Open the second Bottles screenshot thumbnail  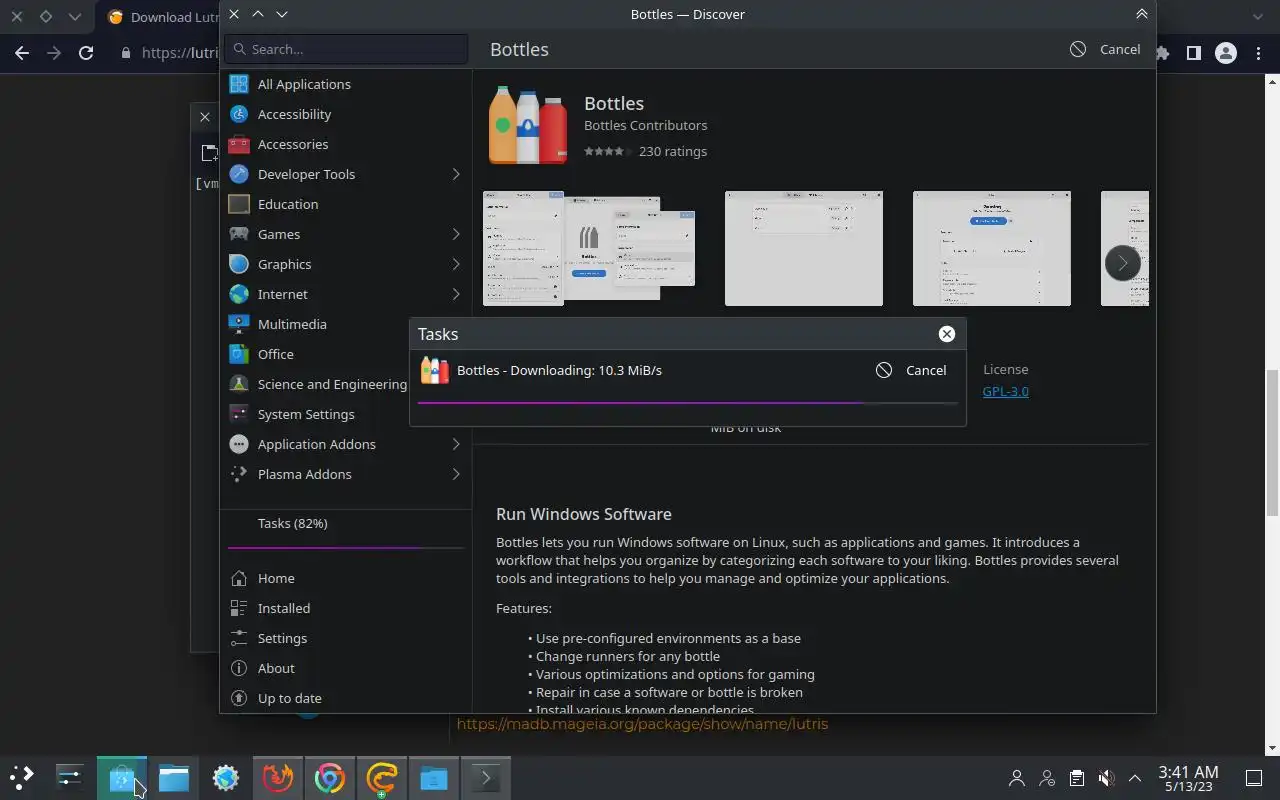(804, 248)
